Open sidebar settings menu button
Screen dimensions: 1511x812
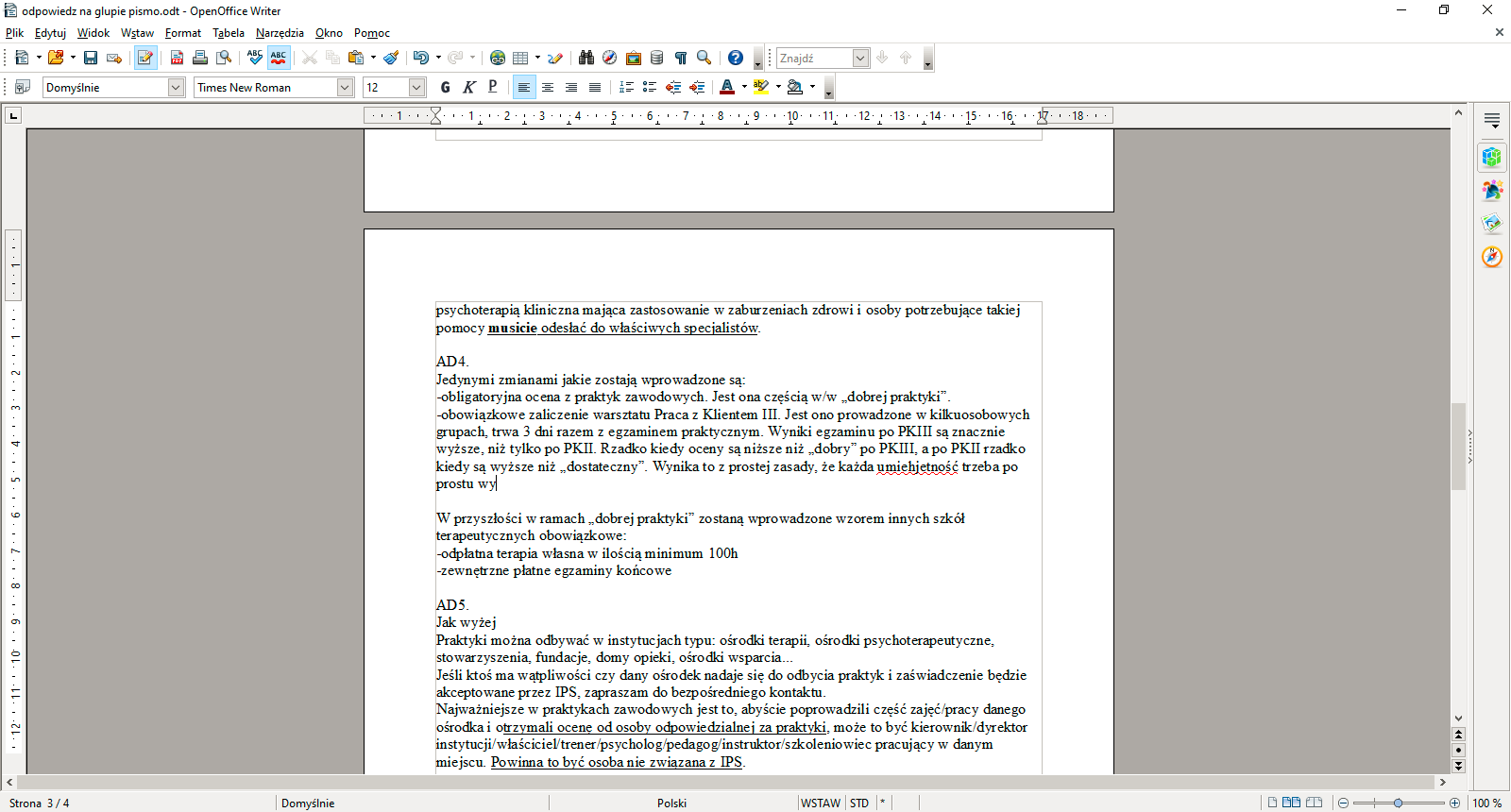point(1492,120)
